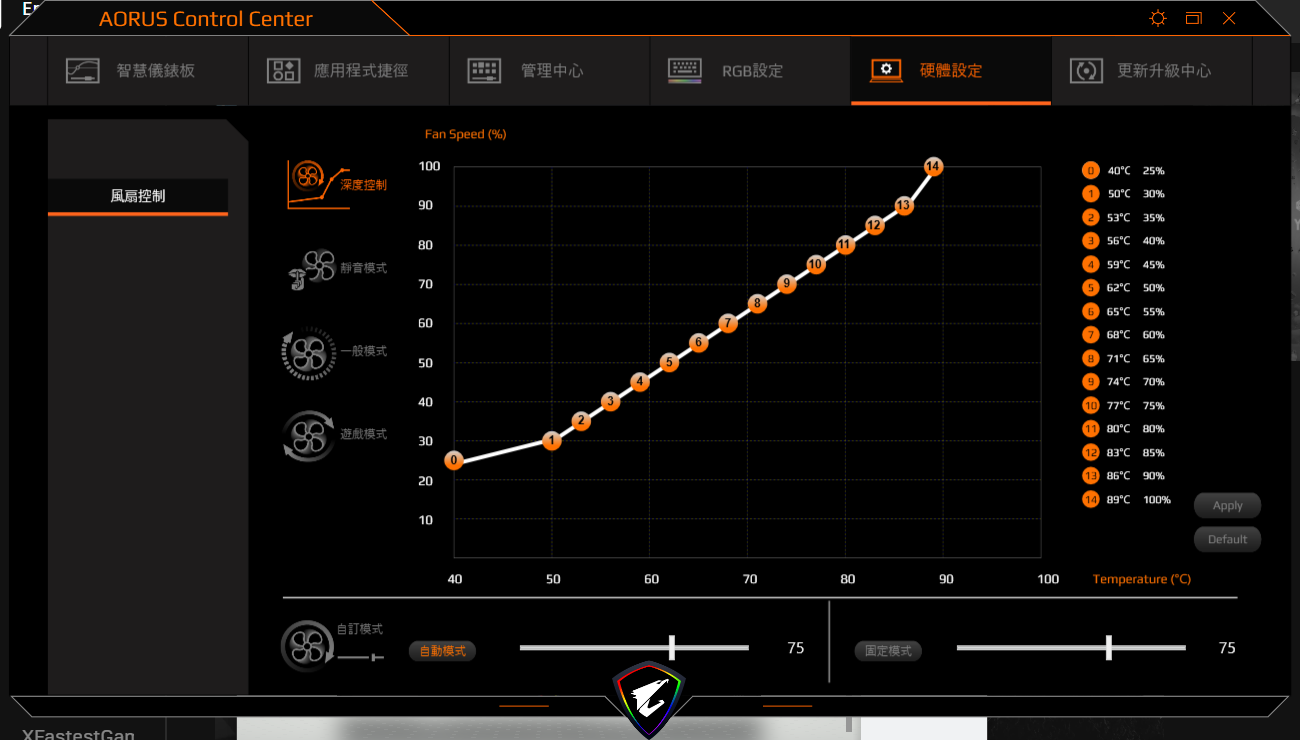
Task: Click legend entry 1 with 50°C 30%
Action: click(1124, 194)
